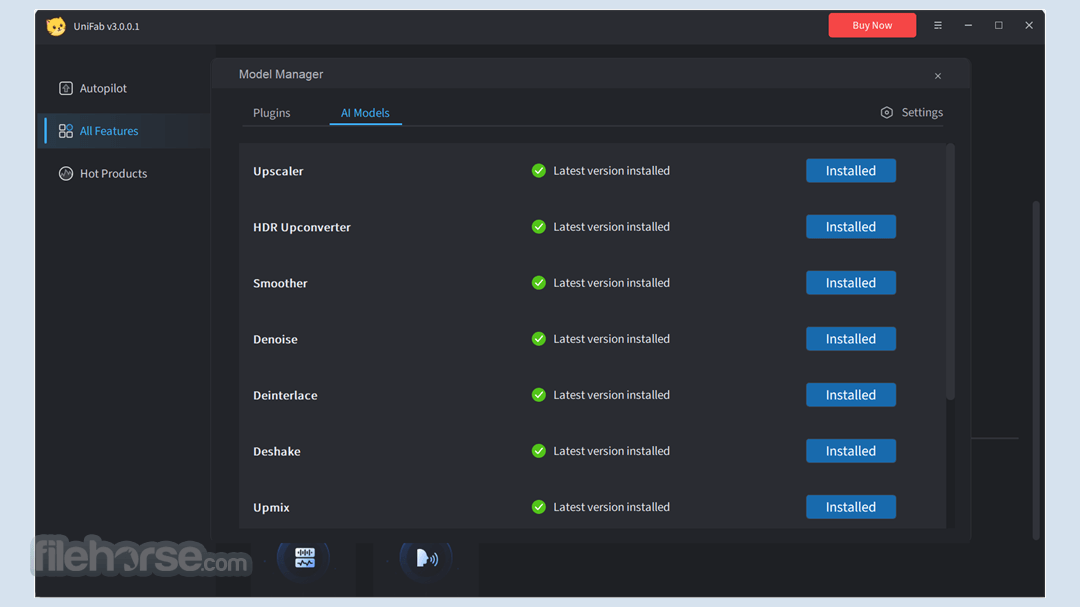The width and height of the screenshot is (1080, 607).
Task: Click Installed button for Smoother
Action: (x=851, y=282)
